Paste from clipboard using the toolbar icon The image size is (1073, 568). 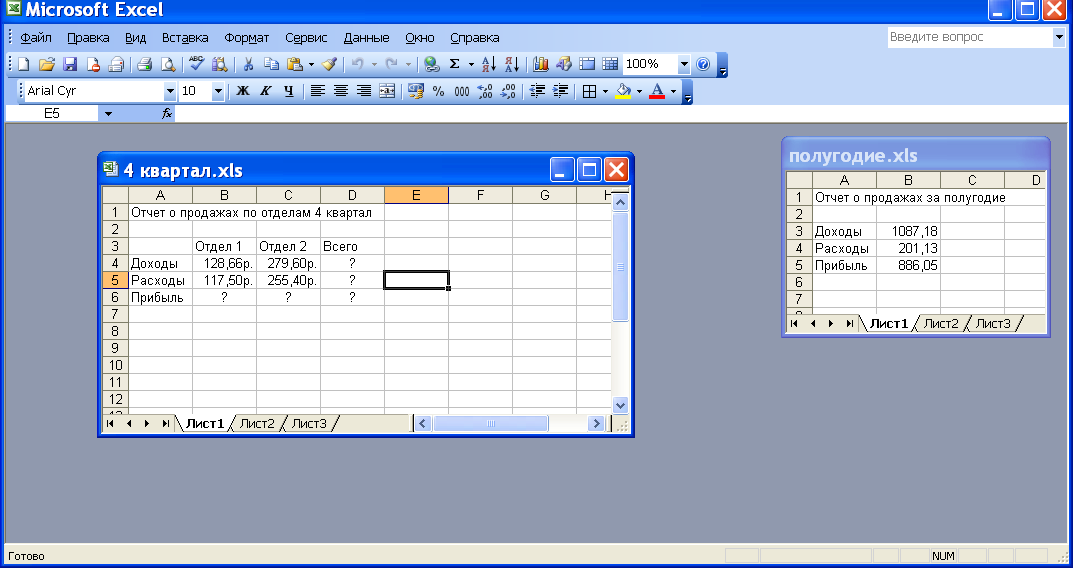pos(295,64)
